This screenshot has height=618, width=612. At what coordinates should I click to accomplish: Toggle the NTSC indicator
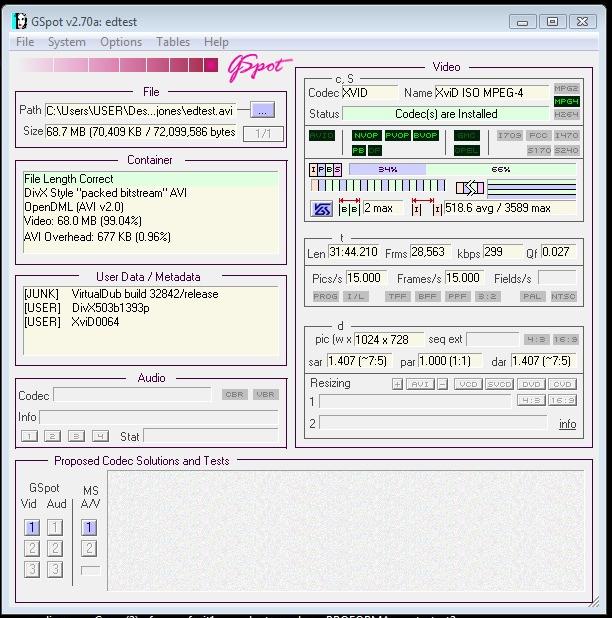coord(564,296)
